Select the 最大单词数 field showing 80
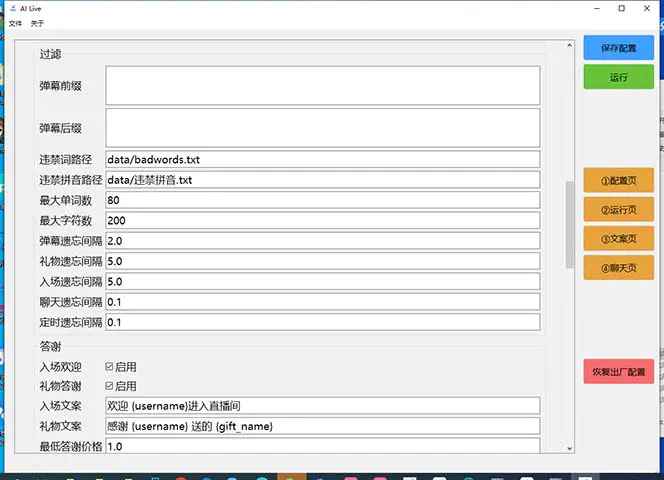The height and width of the screenshot is (480, 664). click(322, 200)
